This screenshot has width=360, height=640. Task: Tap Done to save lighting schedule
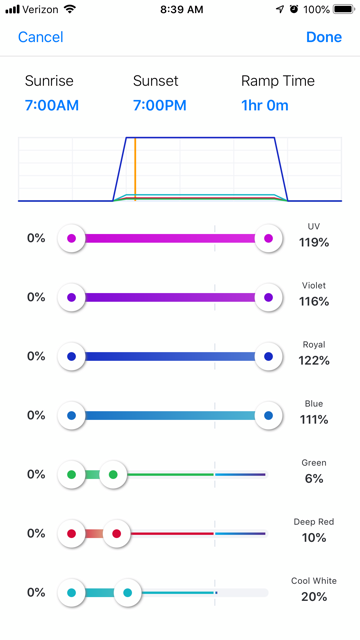(324, 37)
